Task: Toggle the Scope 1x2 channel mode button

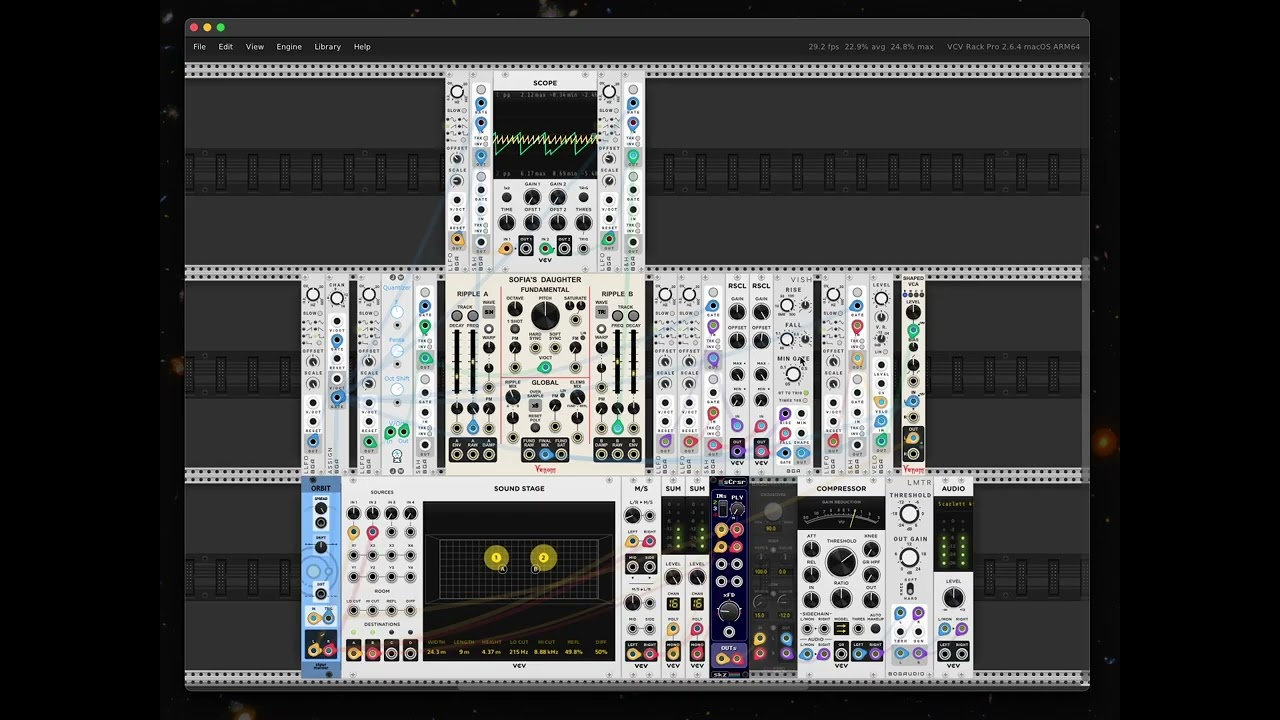Action: tap(507, 198)
